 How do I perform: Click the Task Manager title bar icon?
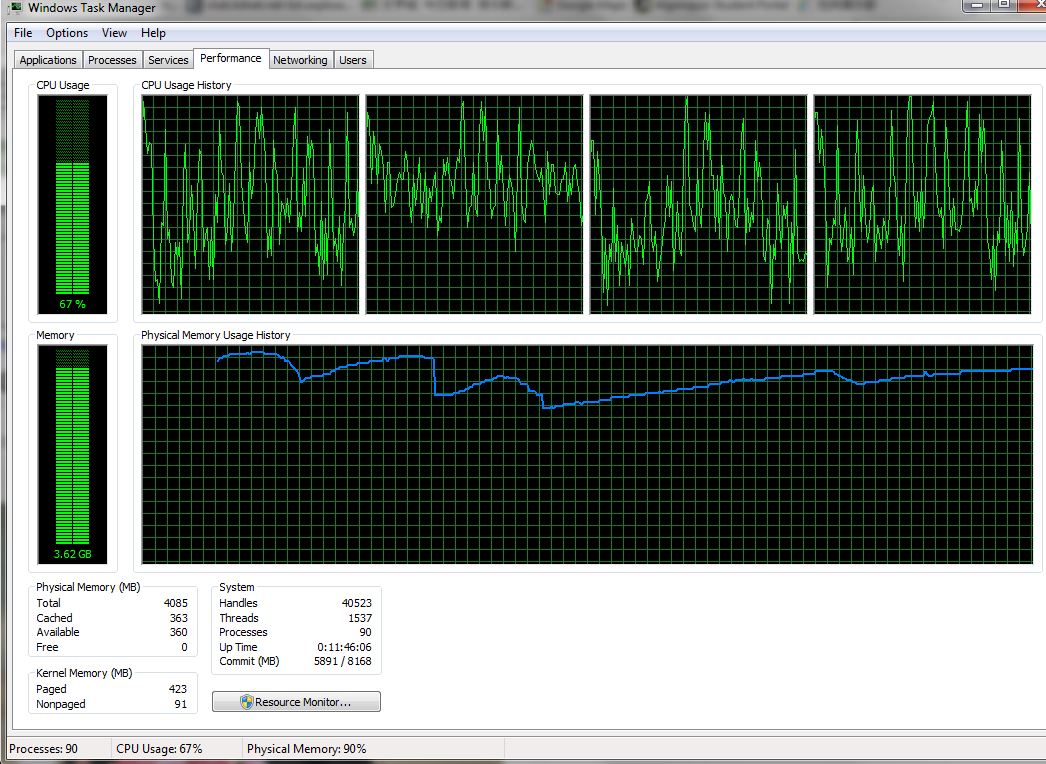16,8
